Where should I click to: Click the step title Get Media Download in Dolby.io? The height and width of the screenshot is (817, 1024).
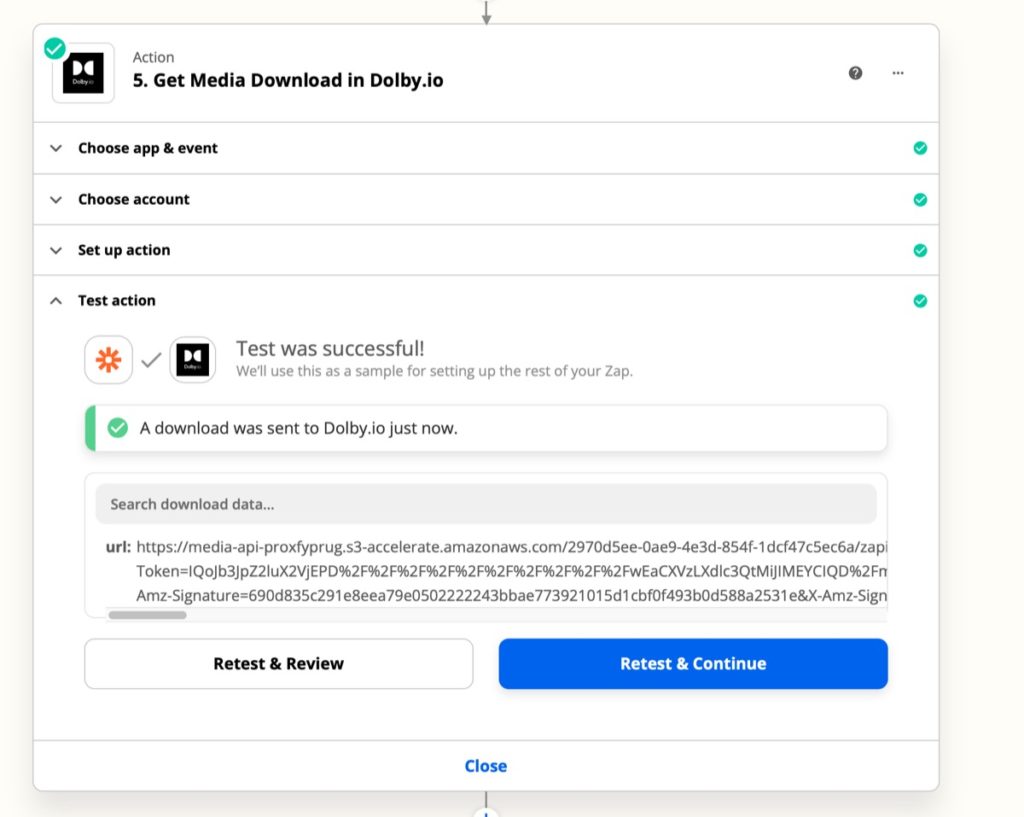(288, 80)
